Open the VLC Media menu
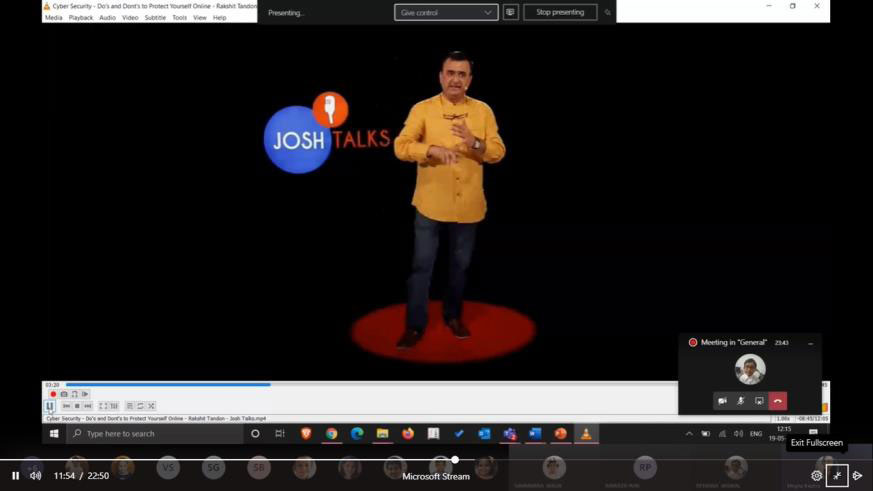The width and height of the screenshot is (873, 491). pyautogui.click(x=53, y=18)
